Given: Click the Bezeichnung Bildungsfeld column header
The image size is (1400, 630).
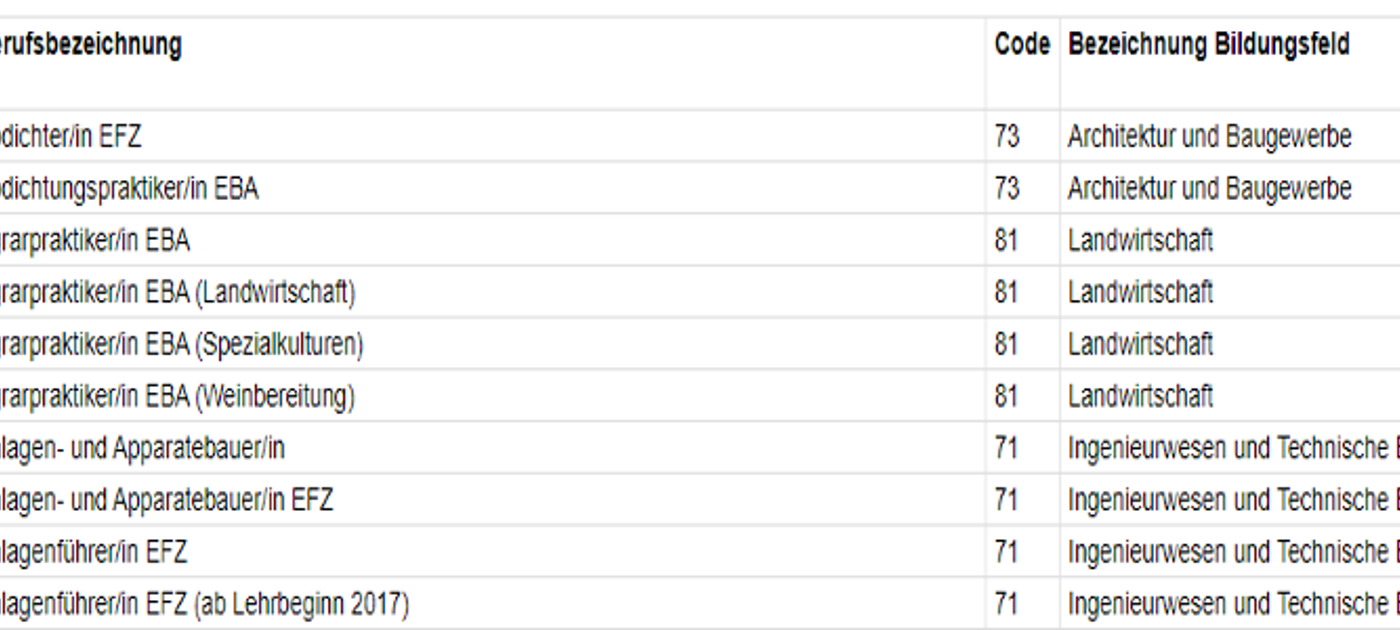Looking at the screenshot, I should pos(1208,45).
